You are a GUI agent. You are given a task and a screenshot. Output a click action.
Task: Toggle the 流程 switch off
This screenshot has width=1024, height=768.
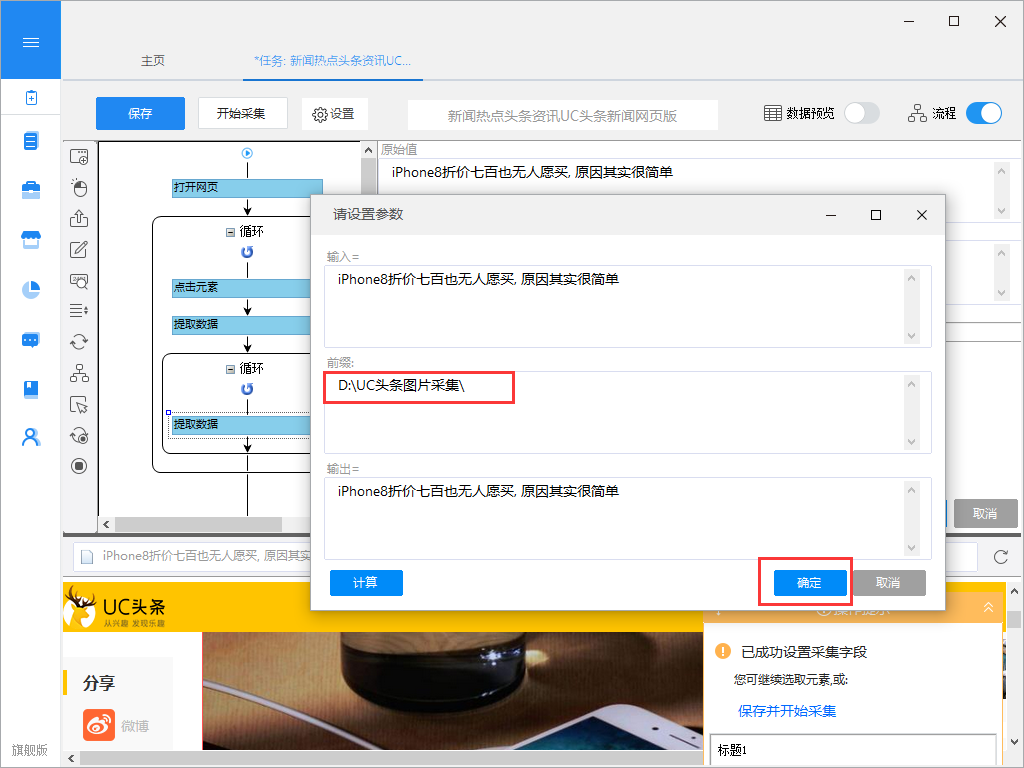pos(983,113)
